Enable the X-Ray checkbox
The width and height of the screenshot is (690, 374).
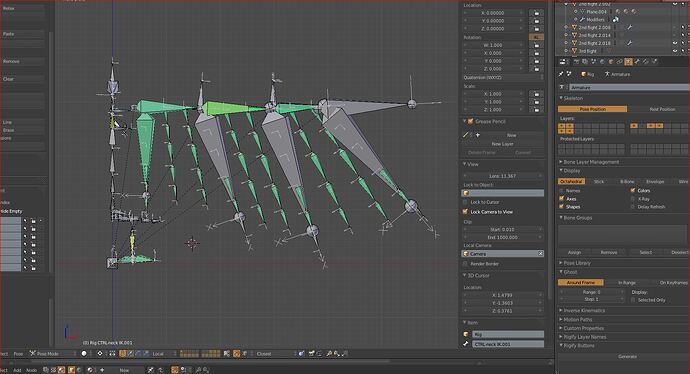pos(633,199)
